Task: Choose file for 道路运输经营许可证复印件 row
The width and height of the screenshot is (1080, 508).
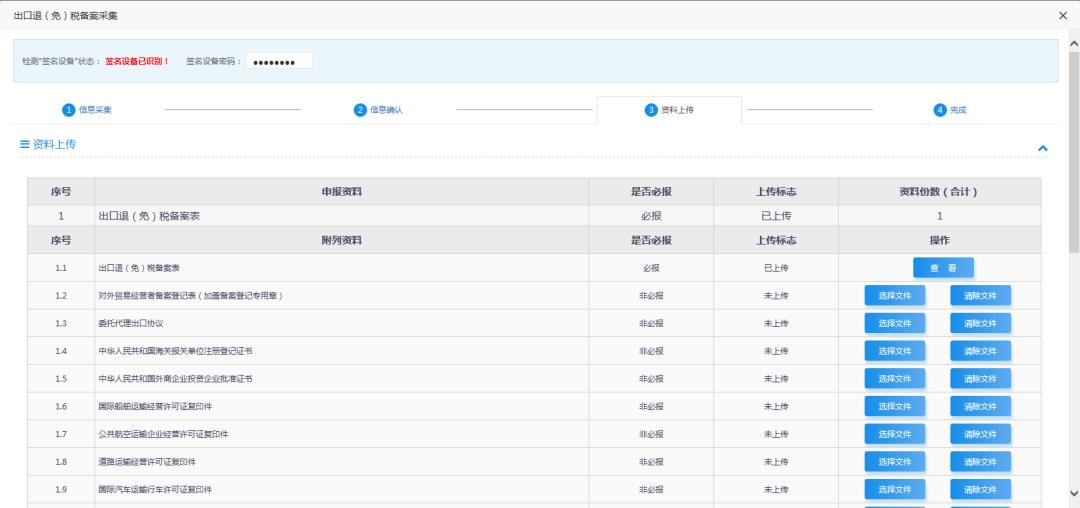Action: (895, 462)
